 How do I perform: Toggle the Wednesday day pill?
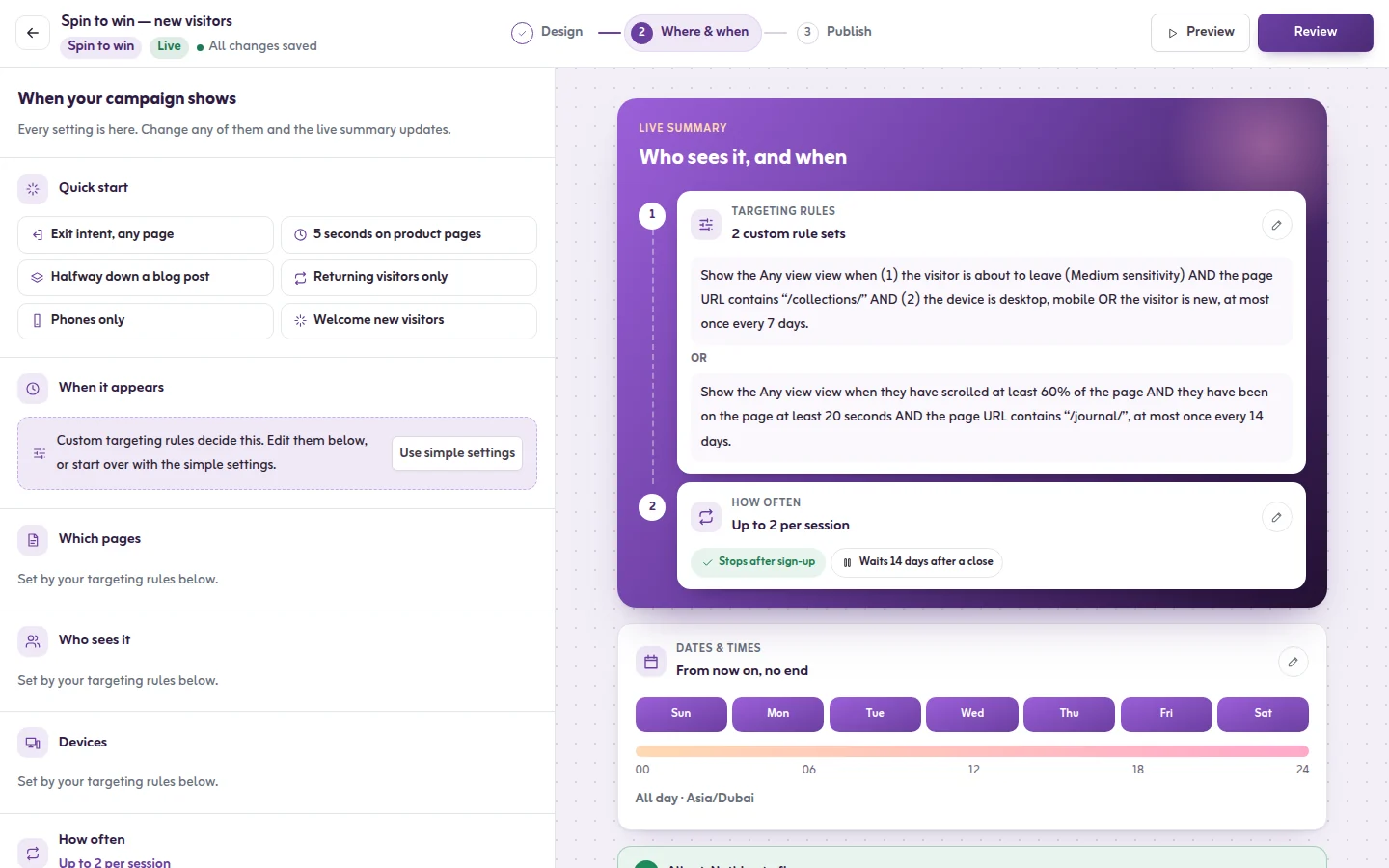(x=972, y=714)
